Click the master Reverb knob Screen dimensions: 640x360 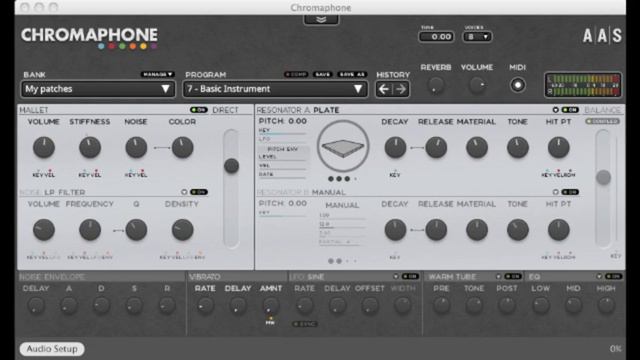[436, 85]
